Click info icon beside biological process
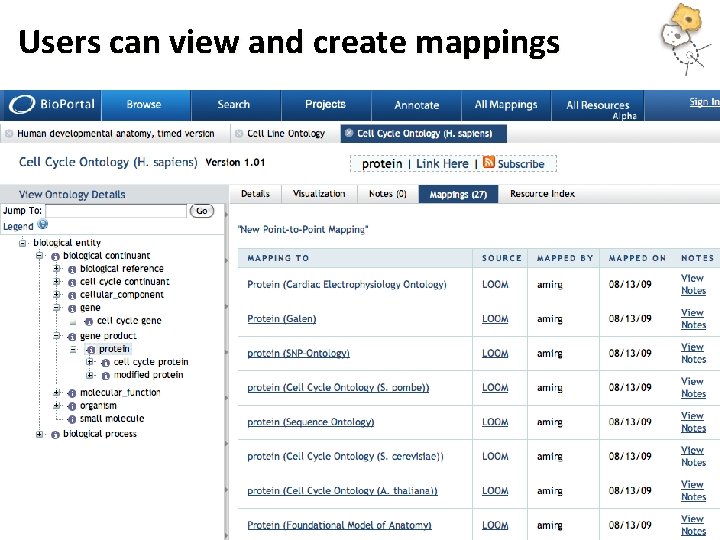The height and width of the screenshot is (540, 720). (x=56, y=434)
